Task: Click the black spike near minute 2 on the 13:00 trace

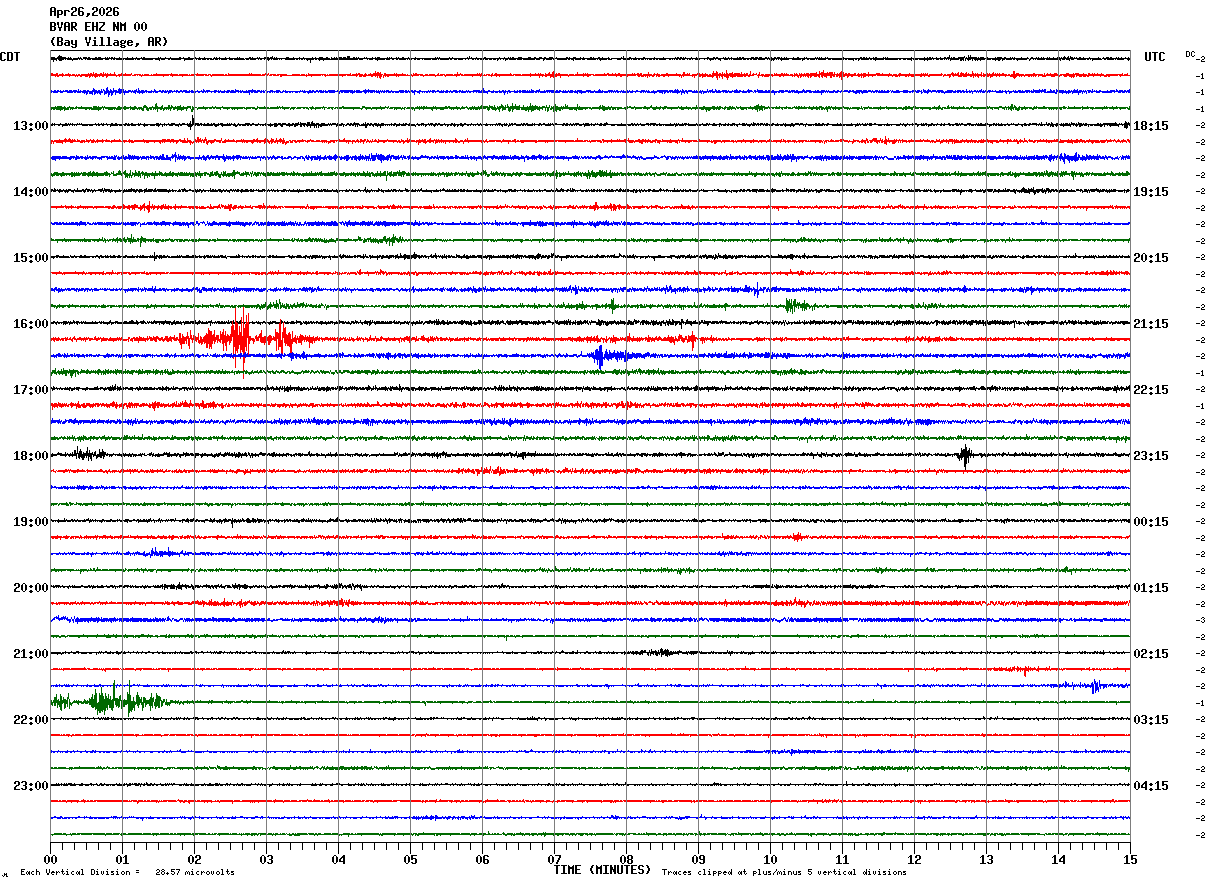Action: [192, 124]
